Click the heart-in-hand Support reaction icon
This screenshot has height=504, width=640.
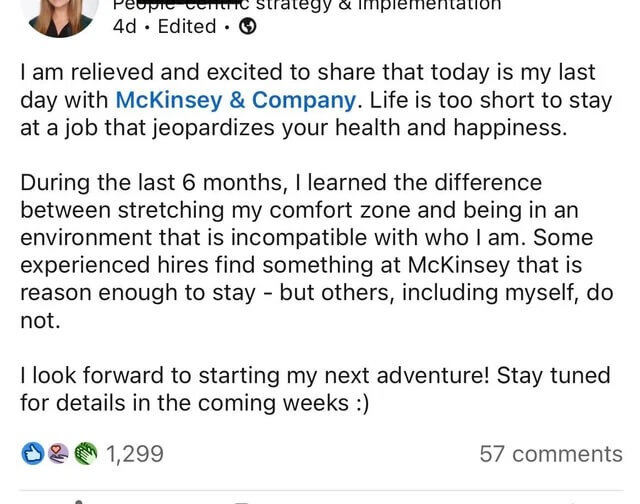coord(58,453)
